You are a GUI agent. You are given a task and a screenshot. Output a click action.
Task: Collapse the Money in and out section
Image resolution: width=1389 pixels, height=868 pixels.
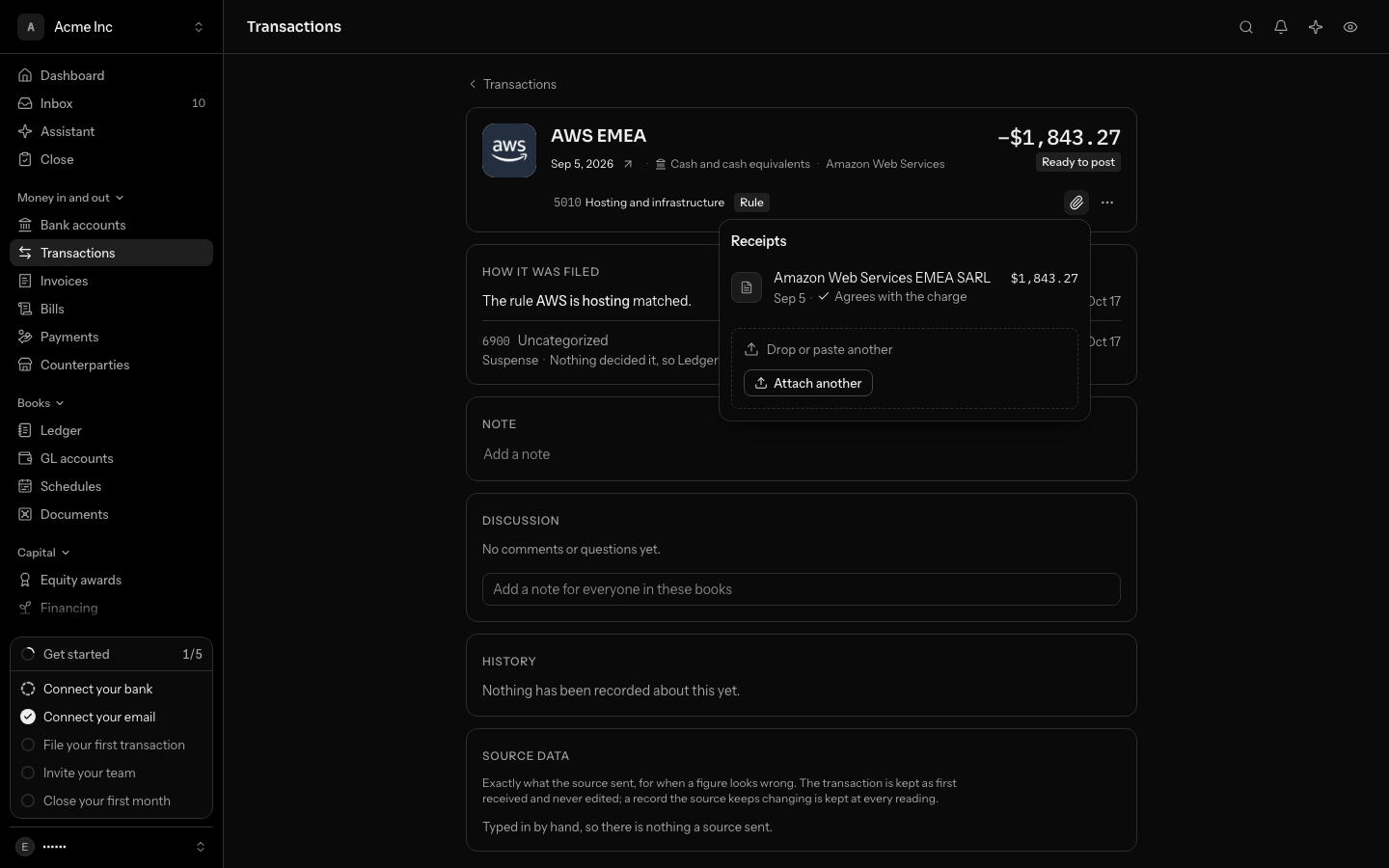click(70, 198)
